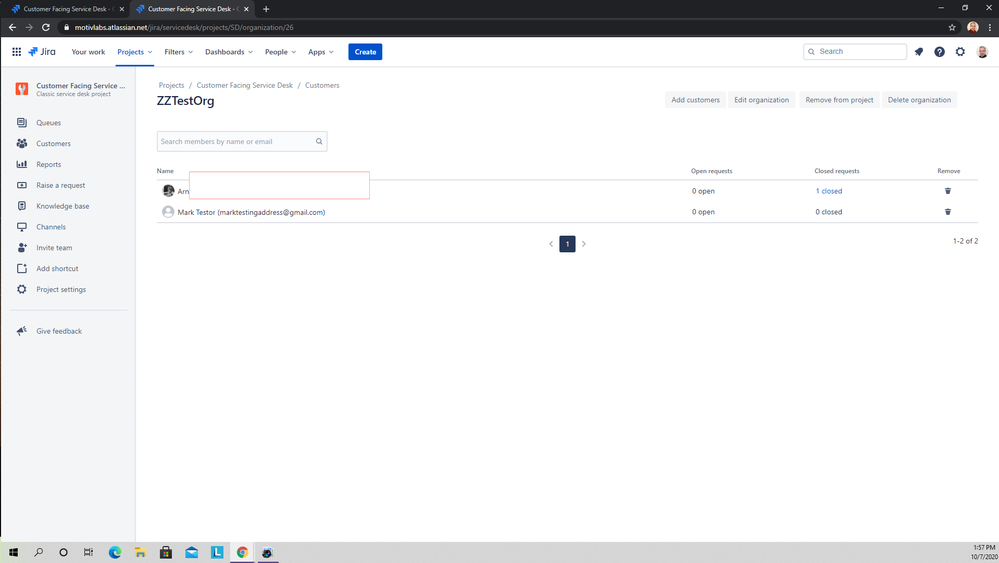Viewport: 999px width, 563px height.
Task: Go to the previous results page
Action: [551, 244]
